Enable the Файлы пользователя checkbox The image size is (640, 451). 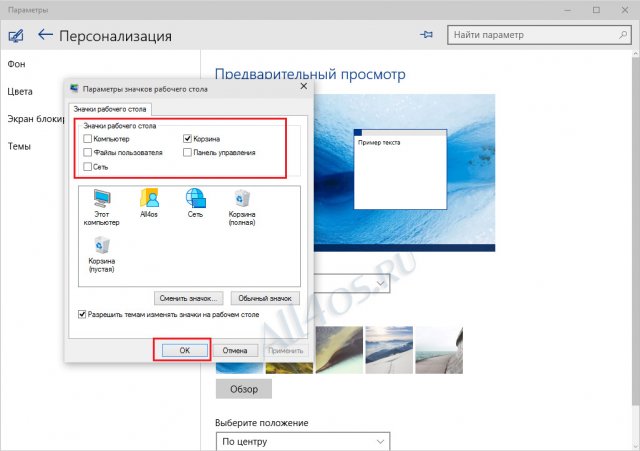(x=87, y=152)
